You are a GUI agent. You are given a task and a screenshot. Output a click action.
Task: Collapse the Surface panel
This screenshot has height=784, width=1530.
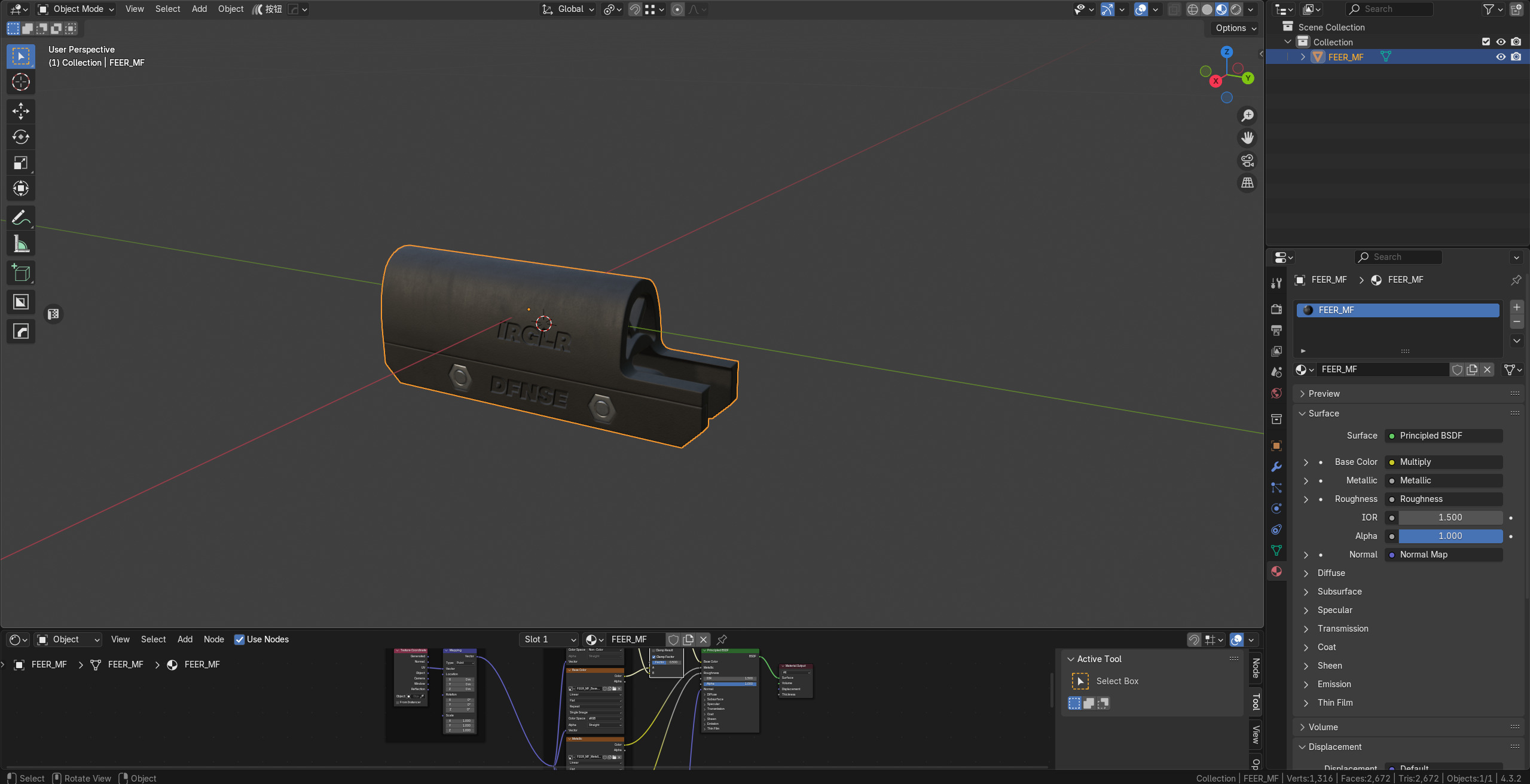pyautogui.click(x=1324, y=414)
